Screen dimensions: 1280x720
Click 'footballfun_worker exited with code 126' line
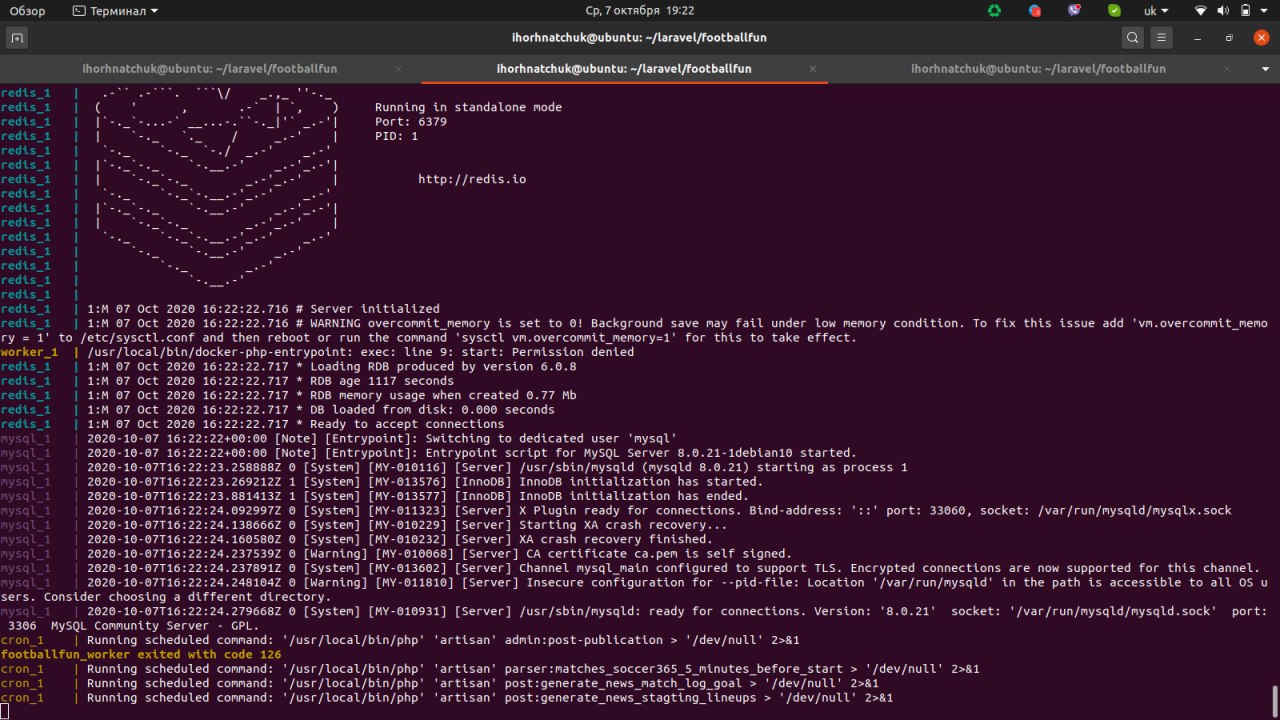click(141, 654)
